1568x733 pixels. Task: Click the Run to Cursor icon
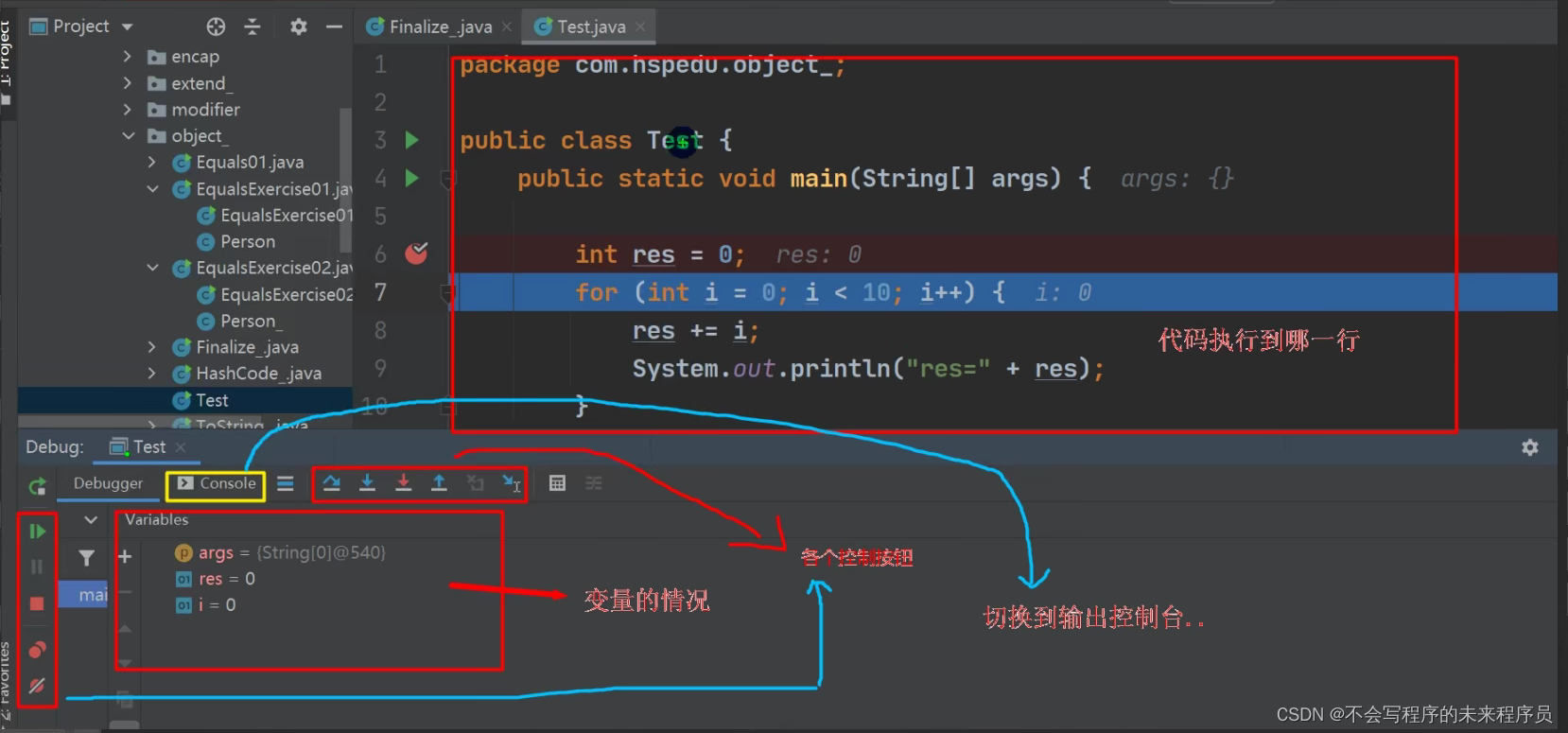pos(512,483)
